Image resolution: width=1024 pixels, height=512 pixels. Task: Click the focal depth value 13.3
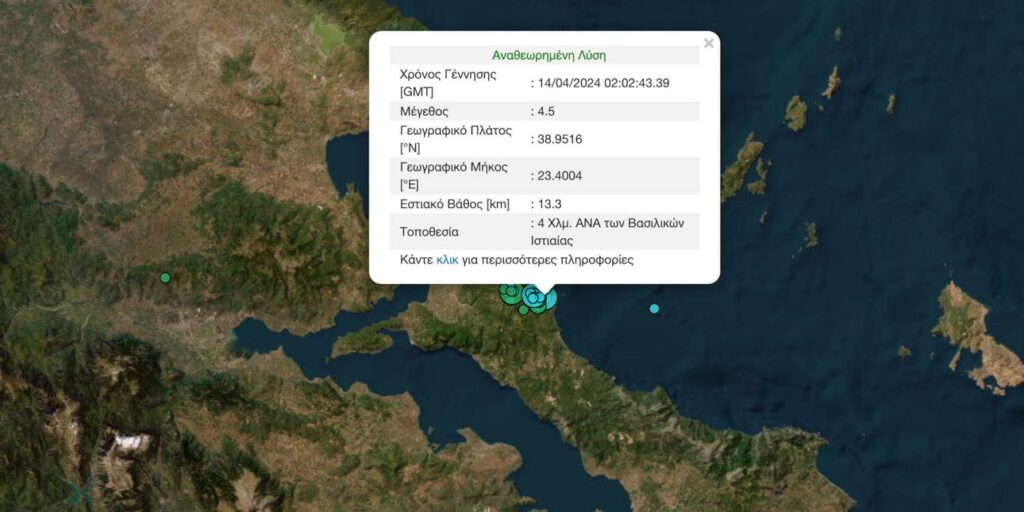pyautogui.click(x=550, y=204)
